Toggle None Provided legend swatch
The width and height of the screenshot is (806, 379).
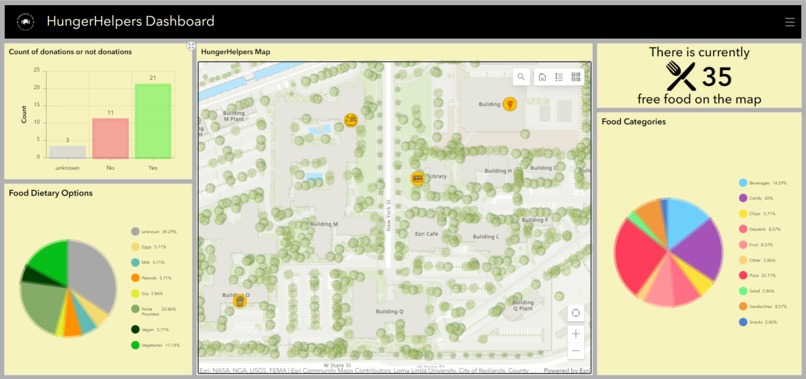pos(135,309)
